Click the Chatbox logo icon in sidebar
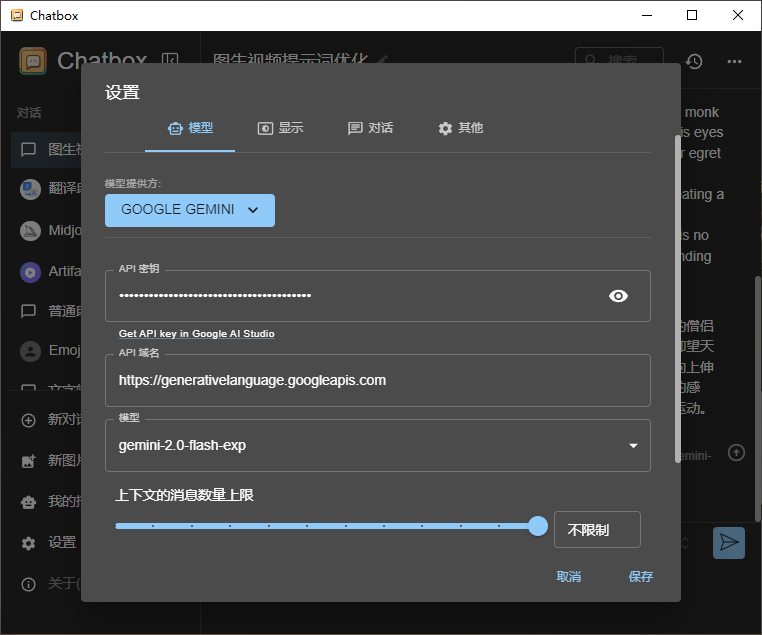 (x=33, y=61)
